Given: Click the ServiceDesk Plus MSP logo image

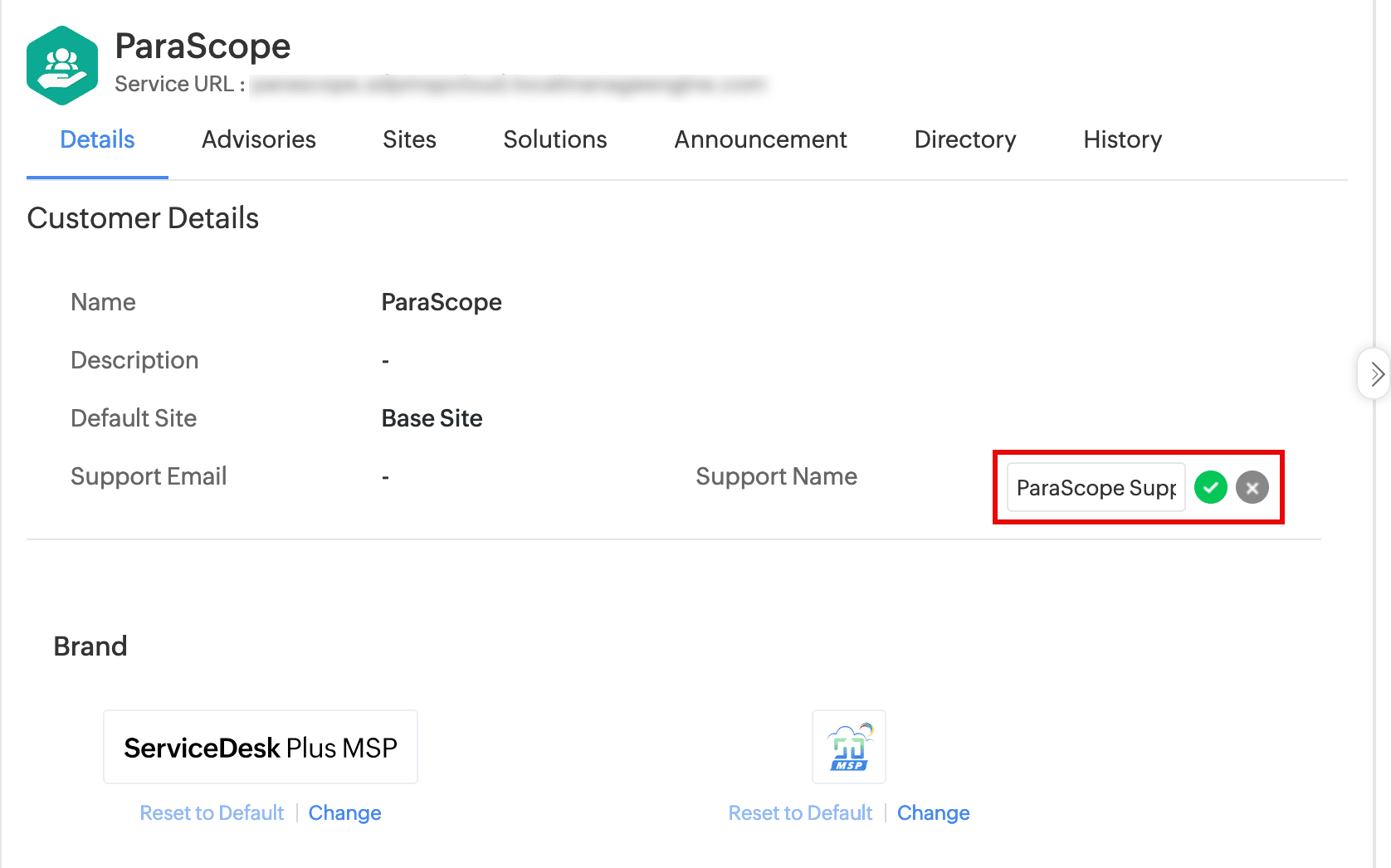Looking at the screenshot, I should 261,747.
